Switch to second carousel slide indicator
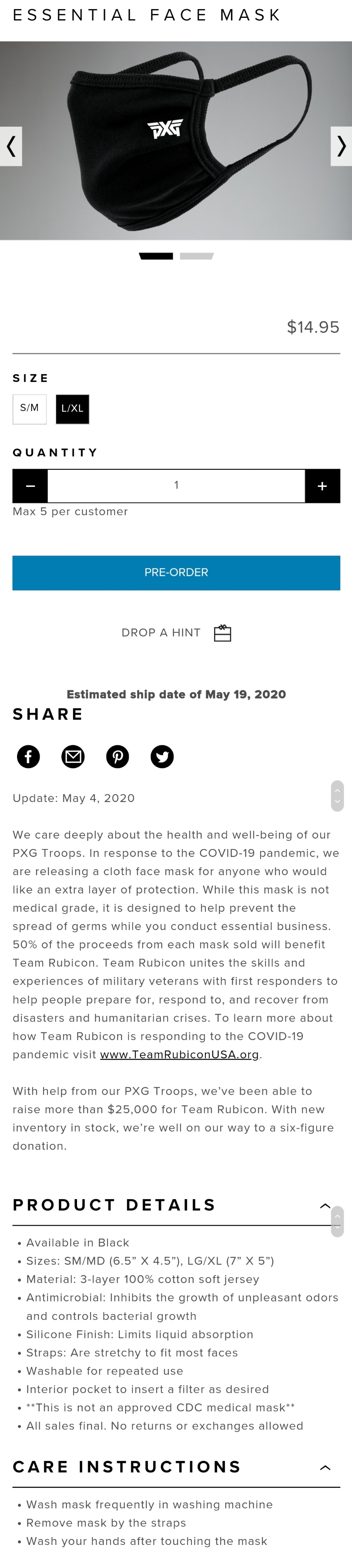352x1568 pixels. 196,256
